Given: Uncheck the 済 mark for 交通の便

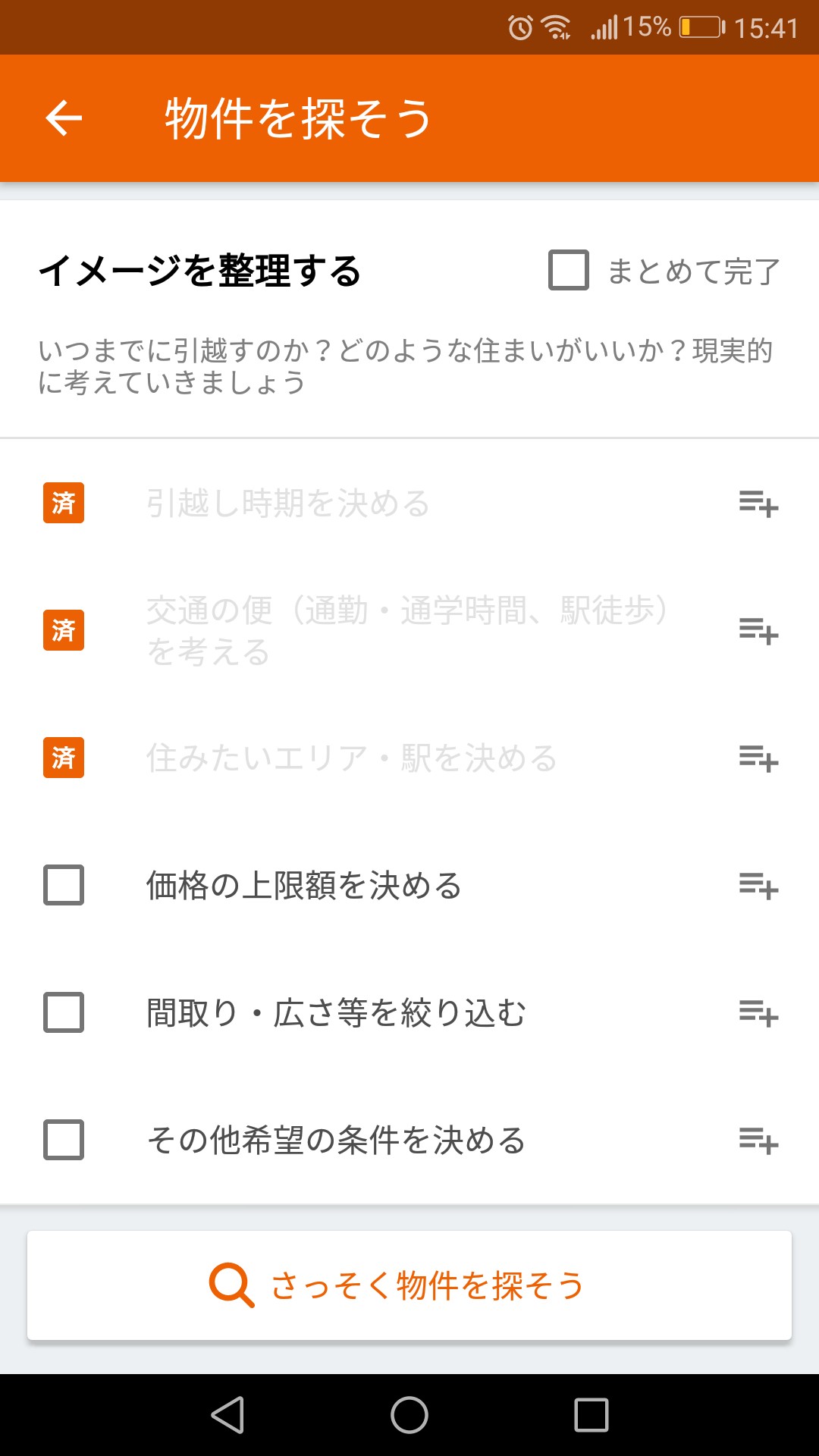Looking at the screenshot, I should point(64,630).
